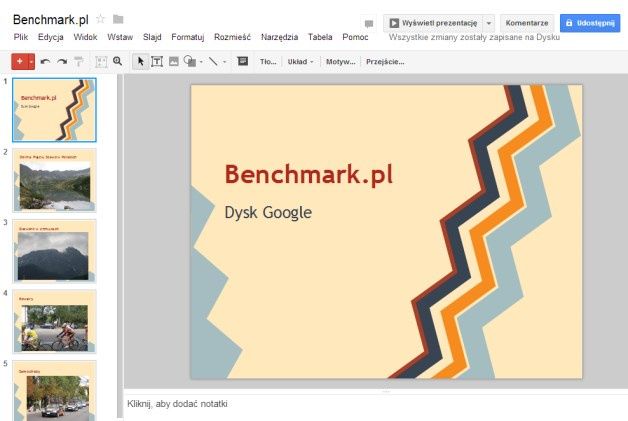Select the arrow pointer tool
Viewport: 628px width, 421px height.
point(141,61)
